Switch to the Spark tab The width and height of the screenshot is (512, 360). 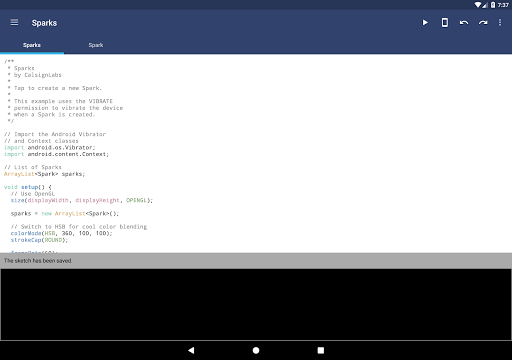[96, 45]
